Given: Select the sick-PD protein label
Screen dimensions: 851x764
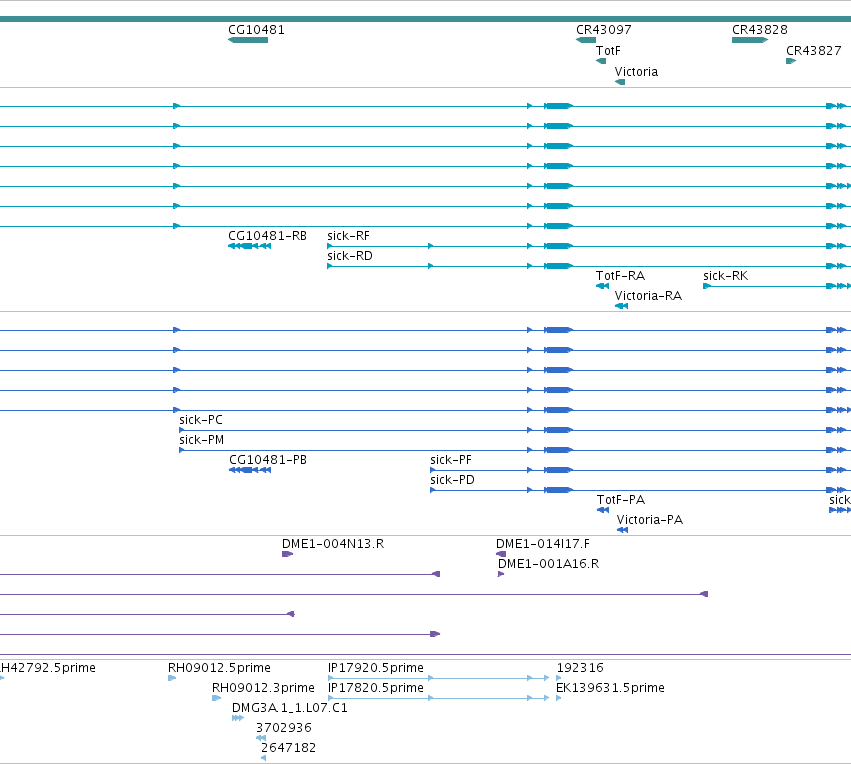Looking at the screenshot, I should click(x=453, y=480).
